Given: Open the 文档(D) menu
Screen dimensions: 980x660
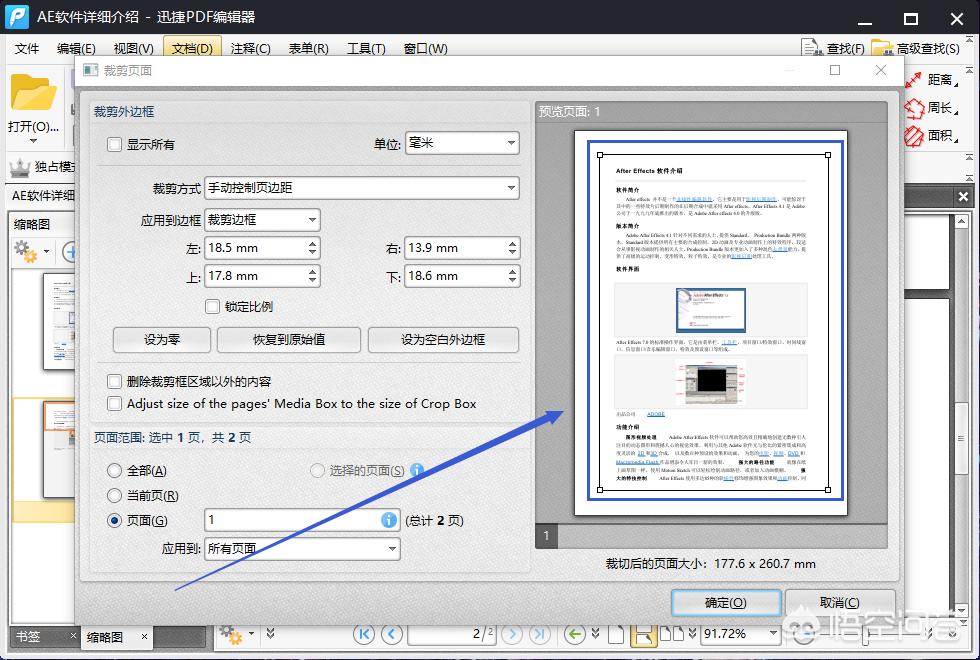Looking at the screenshot, I should [192, 48].
